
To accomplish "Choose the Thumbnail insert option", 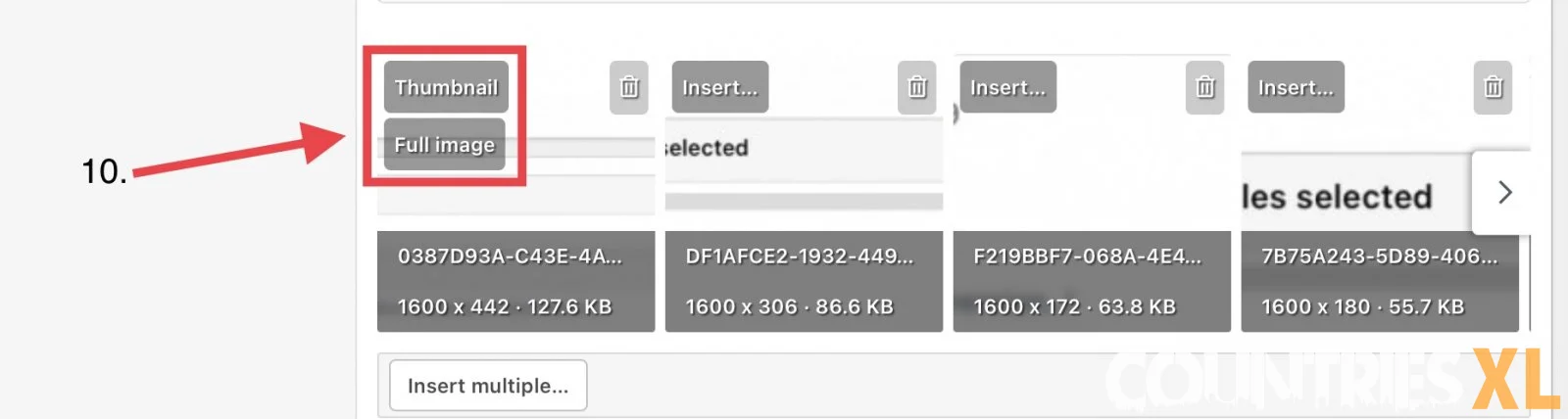I will [x=446, y=87].
